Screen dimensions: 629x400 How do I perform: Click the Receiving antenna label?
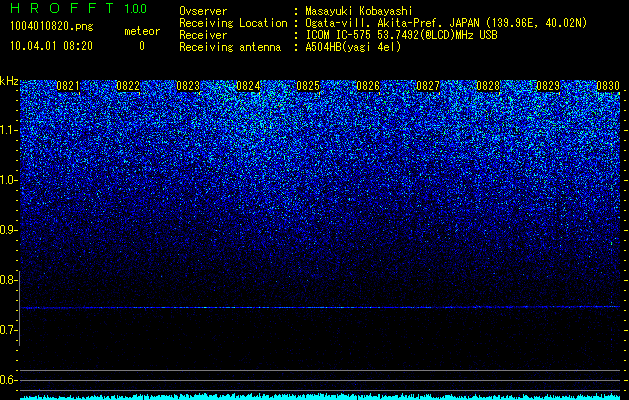(230, 47)
